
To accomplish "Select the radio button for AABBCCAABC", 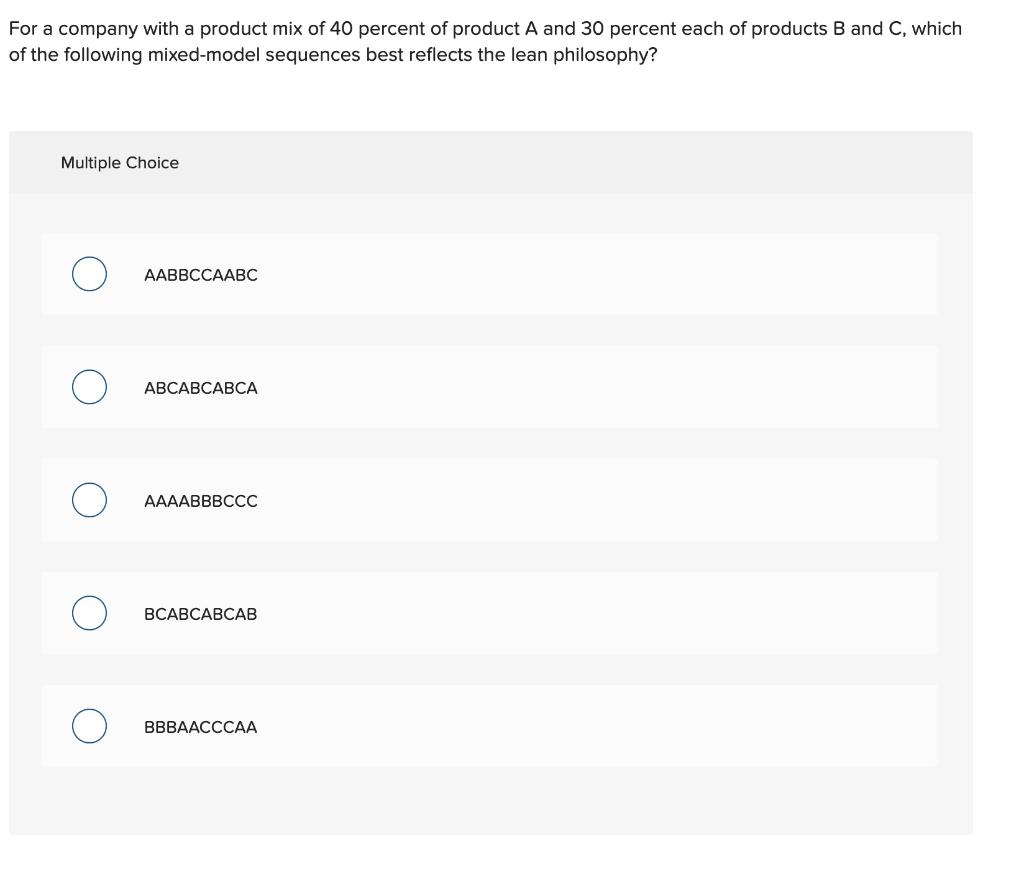I will click(88, 273).
